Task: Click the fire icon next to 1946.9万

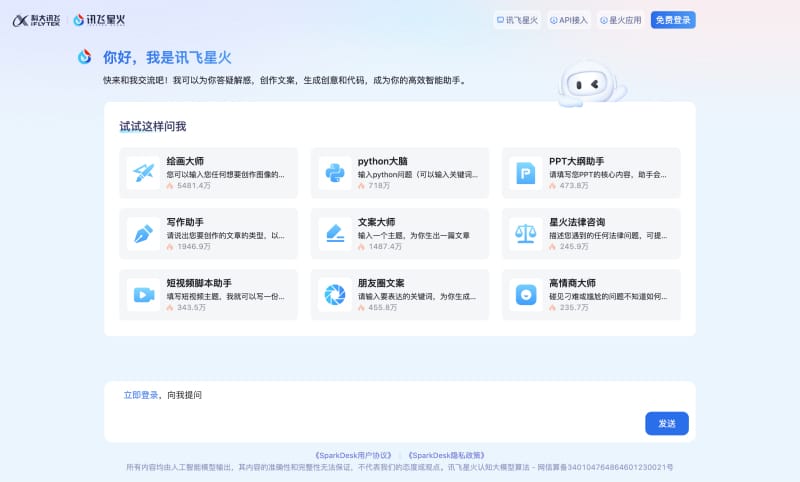Action: coord(170,246)
